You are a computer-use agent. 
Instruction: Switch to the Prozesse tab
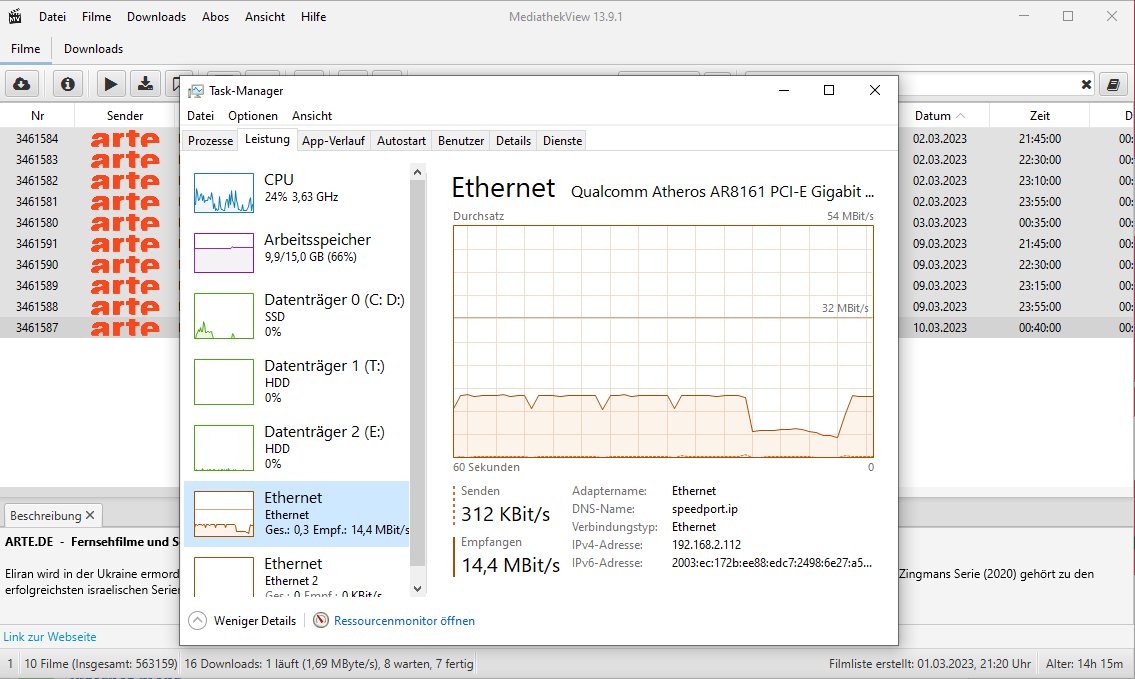coord(211,141)
